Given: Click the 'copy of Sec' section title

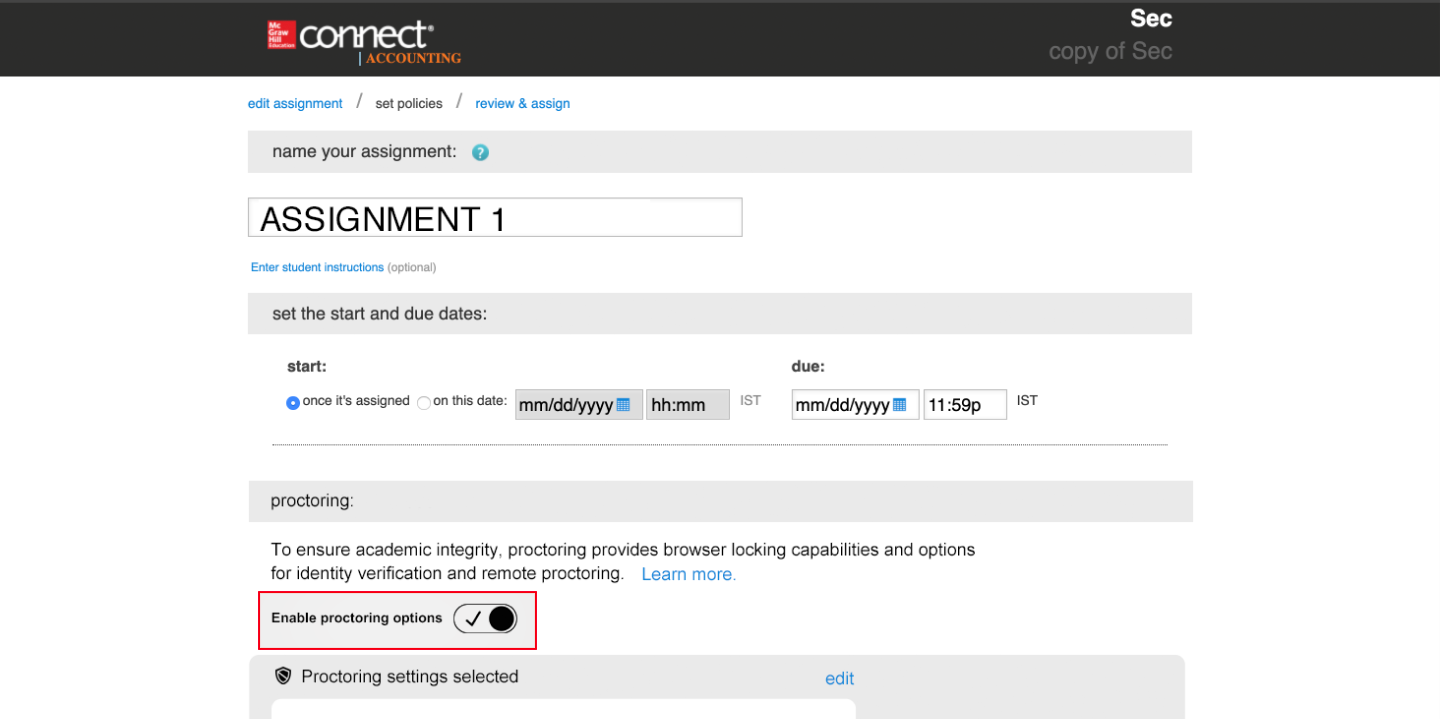Looking at the screenshot, I should 1110,52.
